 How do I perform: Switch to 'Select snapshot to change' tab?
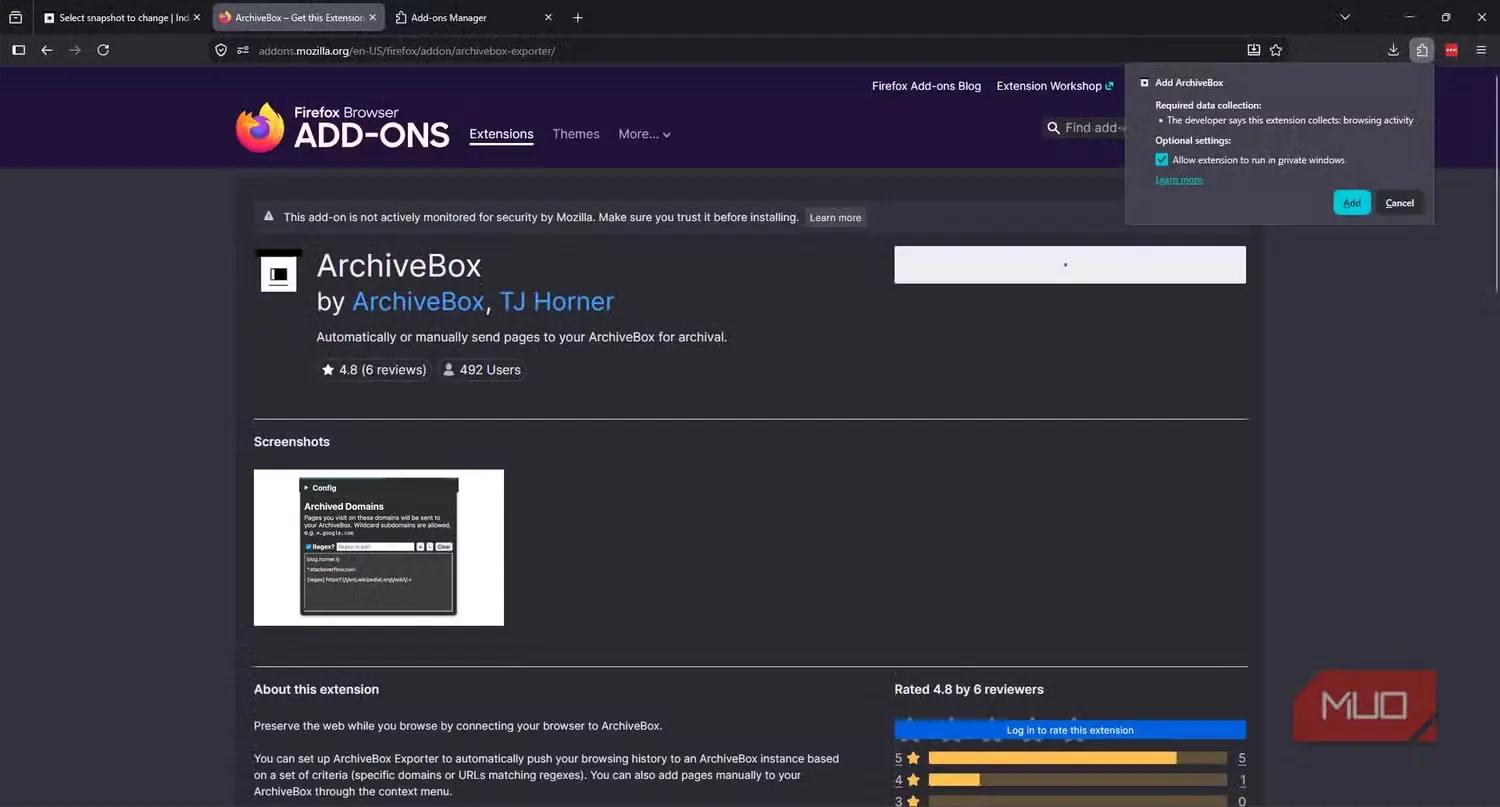point(123,17)
